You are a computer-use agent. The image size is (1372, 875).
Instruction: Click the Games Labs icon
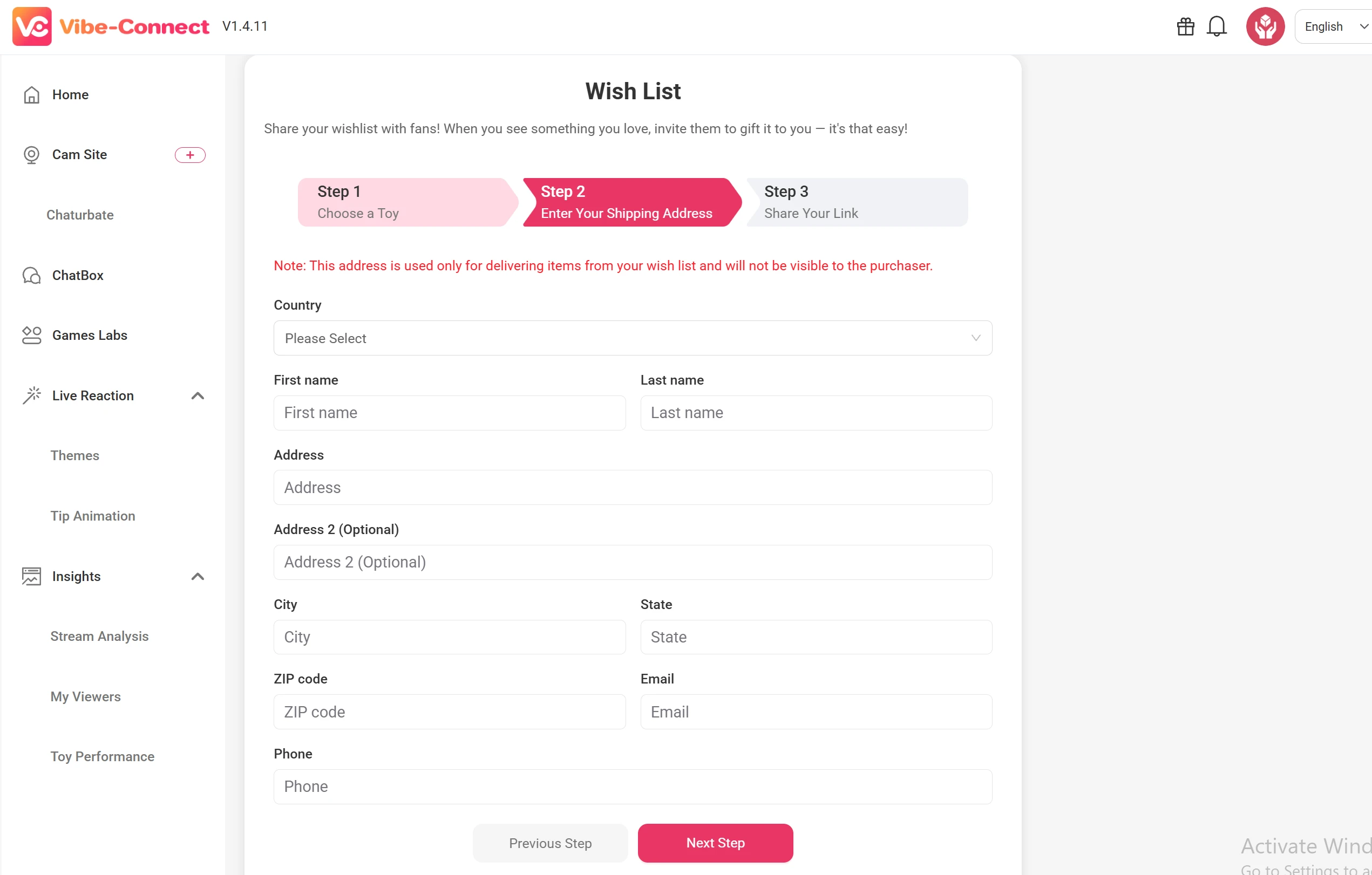31,336
